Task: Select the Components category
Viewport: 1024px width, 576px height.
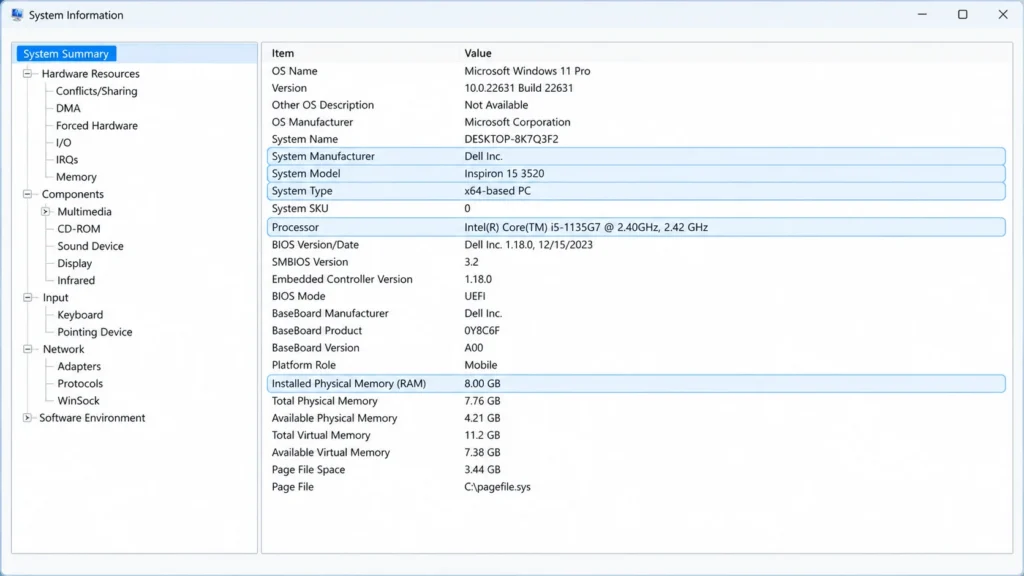Action: point(72,194)
